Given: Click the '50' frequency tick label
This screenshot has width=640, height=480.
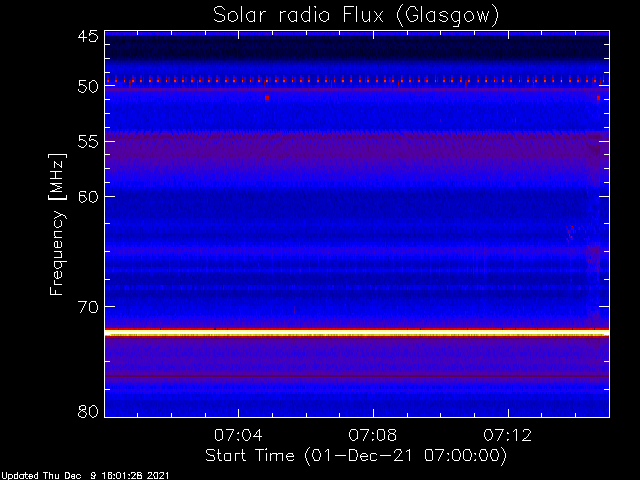Looking at the screenshot, I should (88, 86).
